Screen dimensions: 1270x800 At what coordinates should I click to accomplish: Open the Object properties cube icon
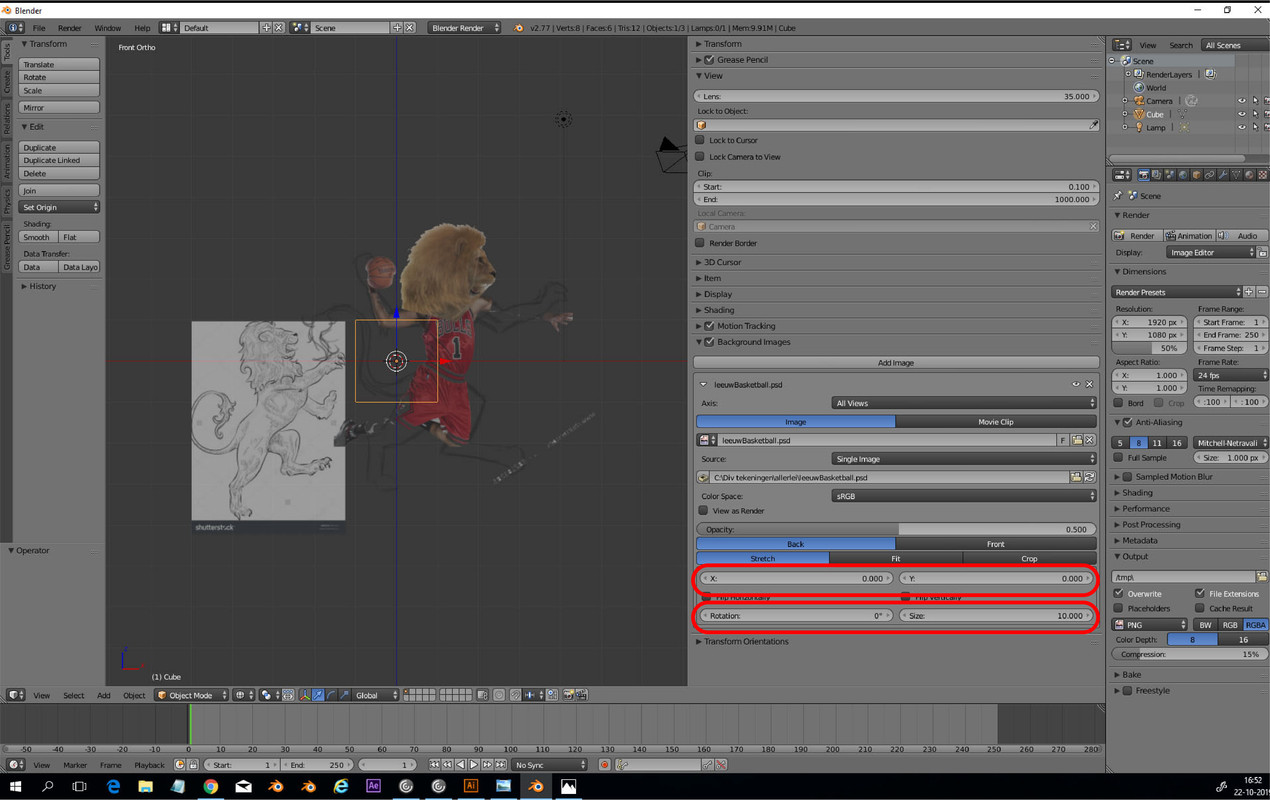coord(1196,175)
